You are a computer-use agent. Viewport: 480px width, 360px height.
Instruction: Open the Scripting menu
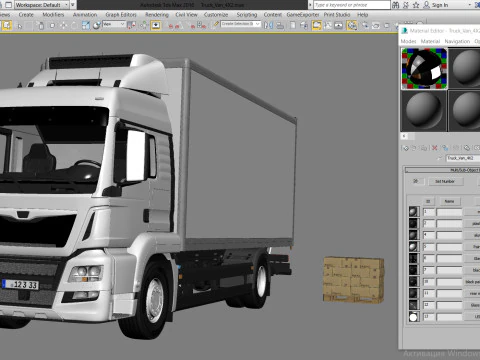coord(247,15)
